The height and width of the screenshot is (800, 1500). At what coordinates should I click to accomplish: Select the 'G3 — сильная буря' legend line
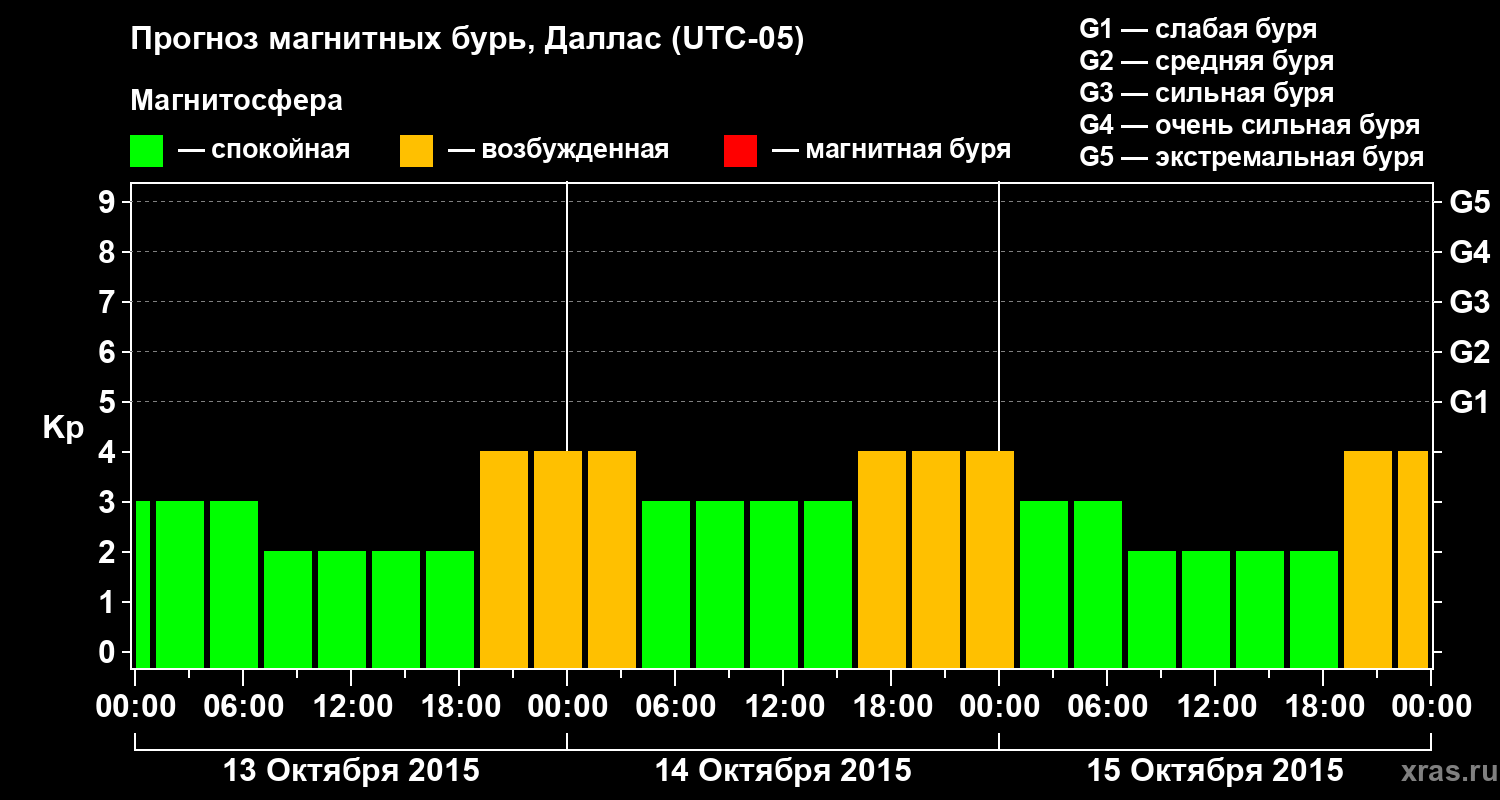[1206, 93]
